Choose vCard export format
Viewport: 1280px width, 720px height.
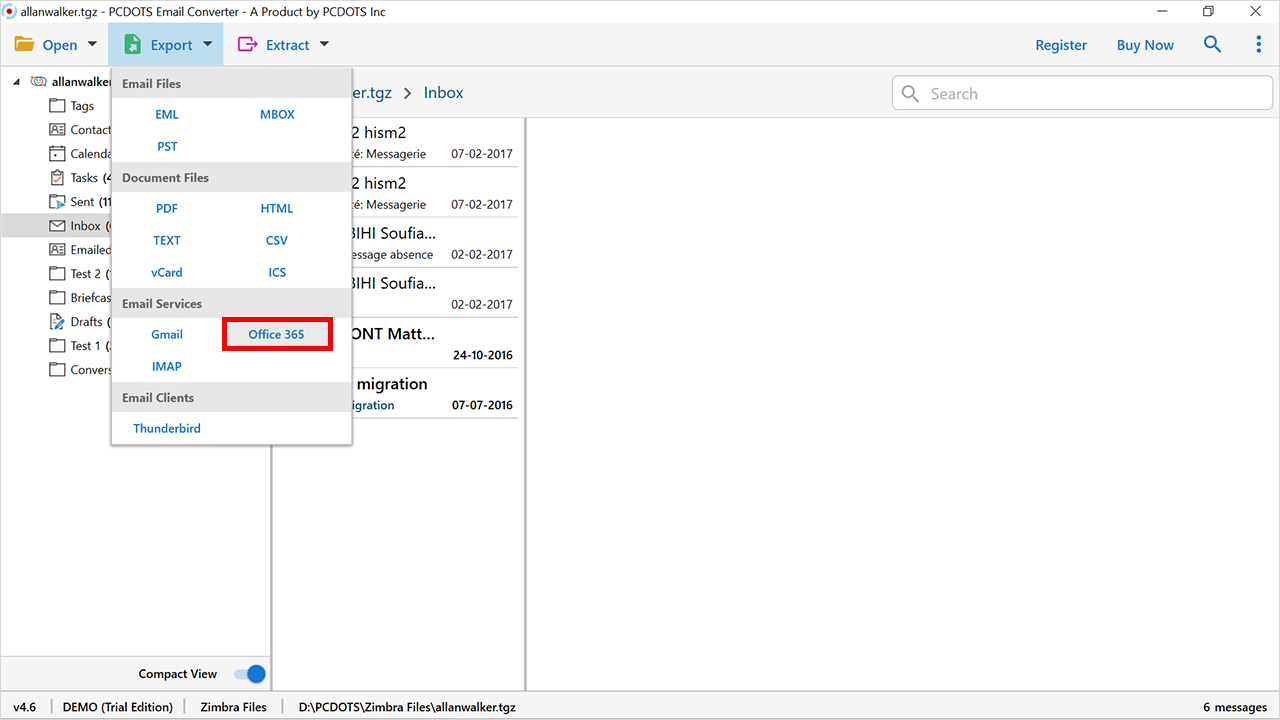(x=167, y=272)
